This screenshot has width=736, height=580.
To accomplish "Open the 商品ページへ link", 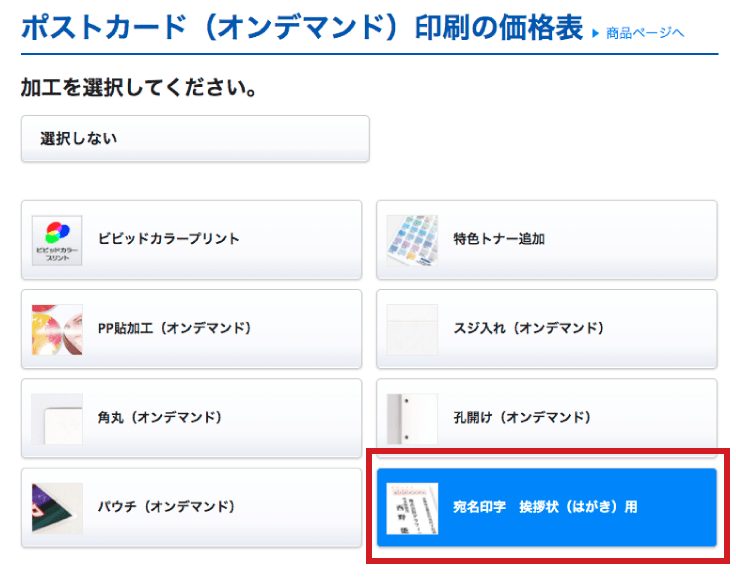I will pyautogui.click(x=645, y=33).
